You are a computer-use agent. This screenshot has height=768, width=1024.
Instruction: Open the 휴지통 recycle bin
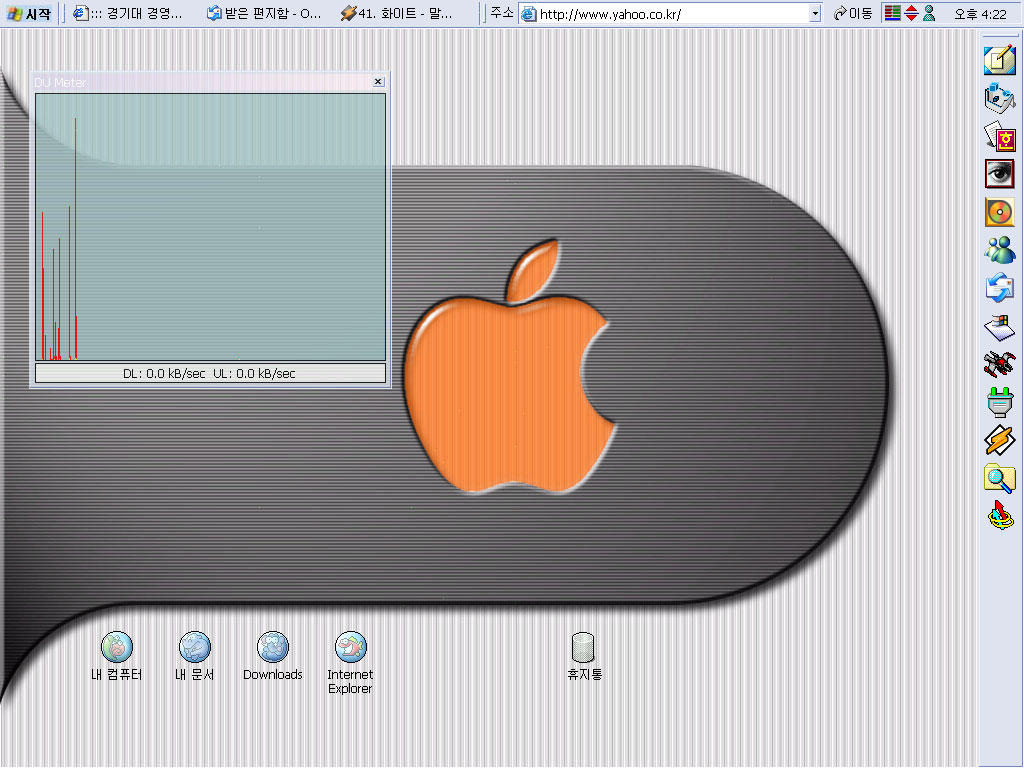pyautogui.click(x=584, y=648)
